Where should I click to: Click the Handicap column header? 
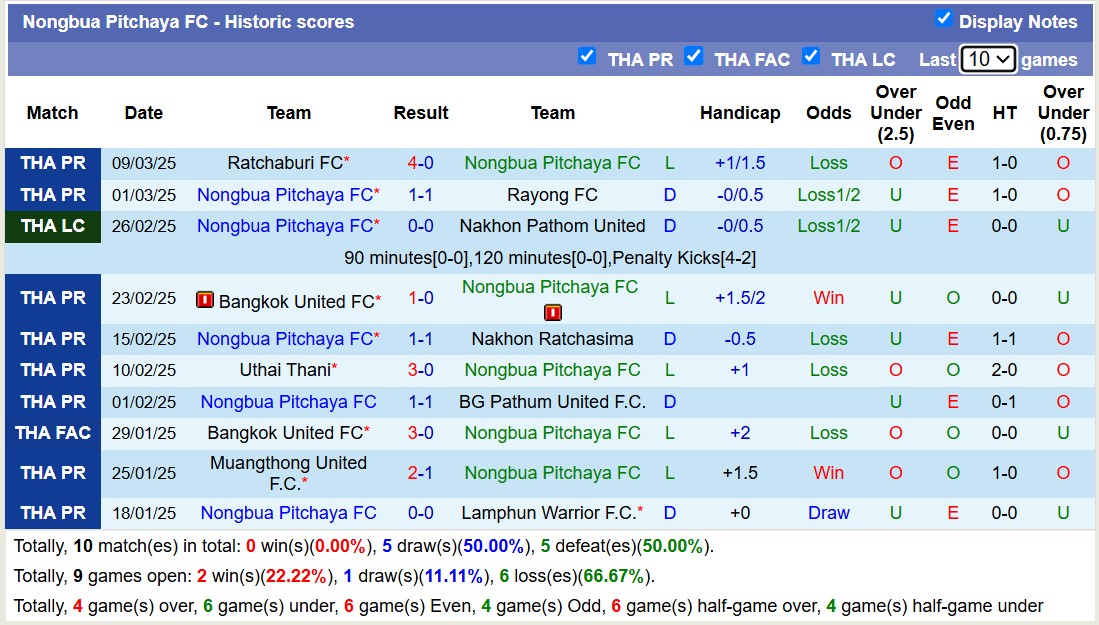click(x=740, y=113)
